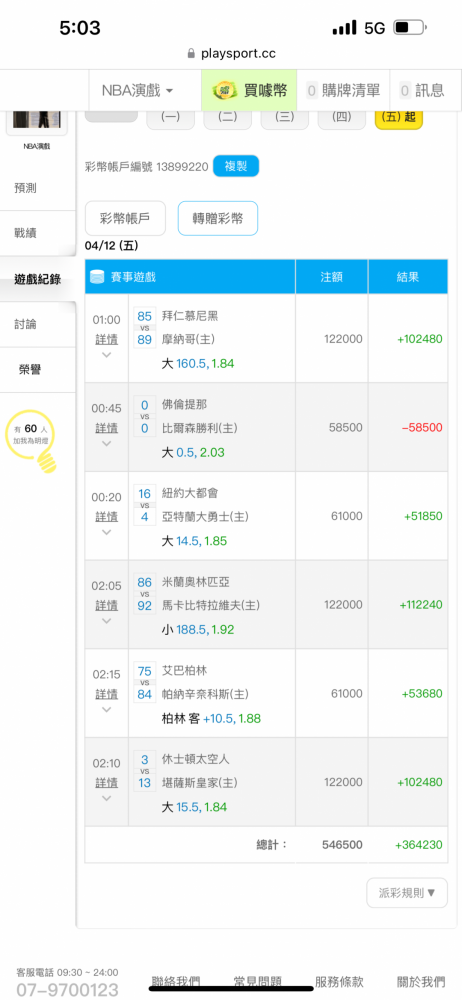Click the 轉贈彩幣 button
This screenshot has width=462, height=1000.
click(x=218, y=219)
